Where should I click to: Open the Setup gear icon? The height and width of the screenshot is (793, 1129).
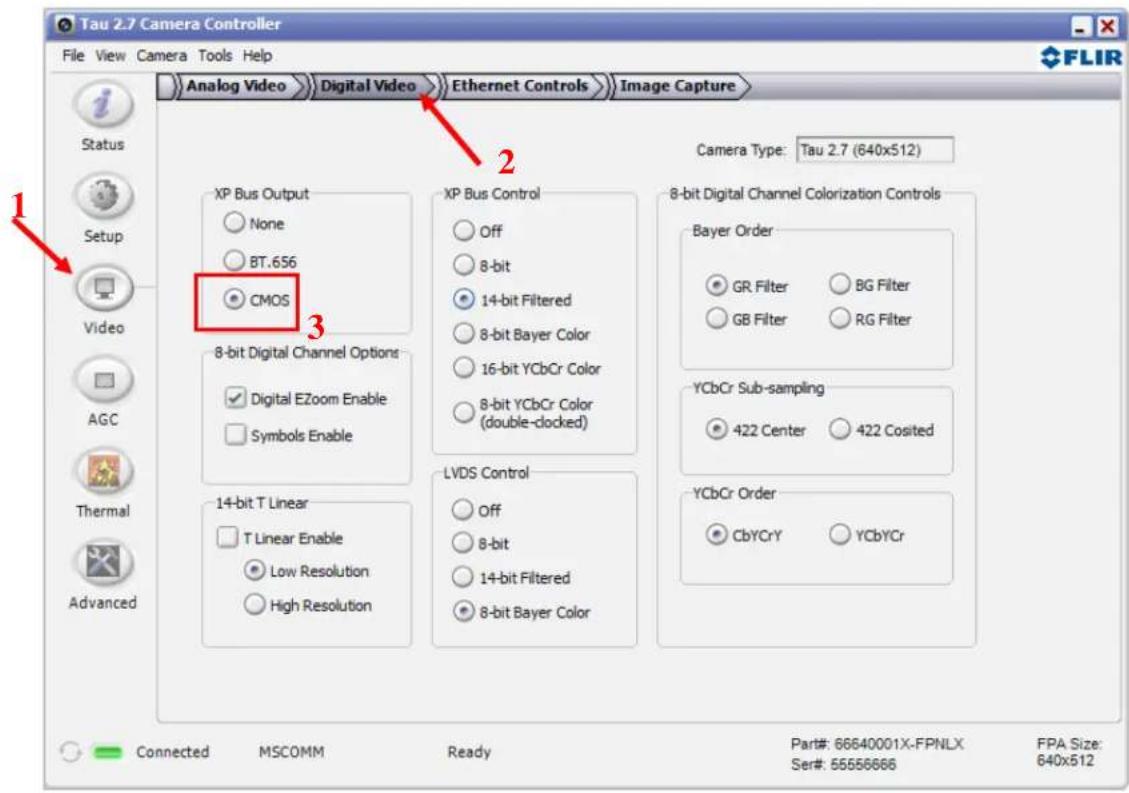pyautogui.click(x=103, y=196)
